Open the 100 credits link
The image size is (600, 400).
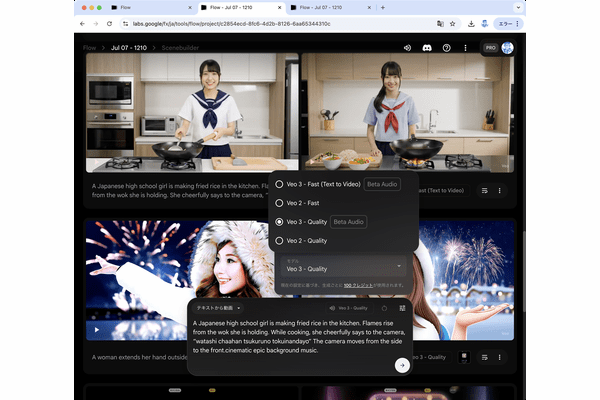358,285
